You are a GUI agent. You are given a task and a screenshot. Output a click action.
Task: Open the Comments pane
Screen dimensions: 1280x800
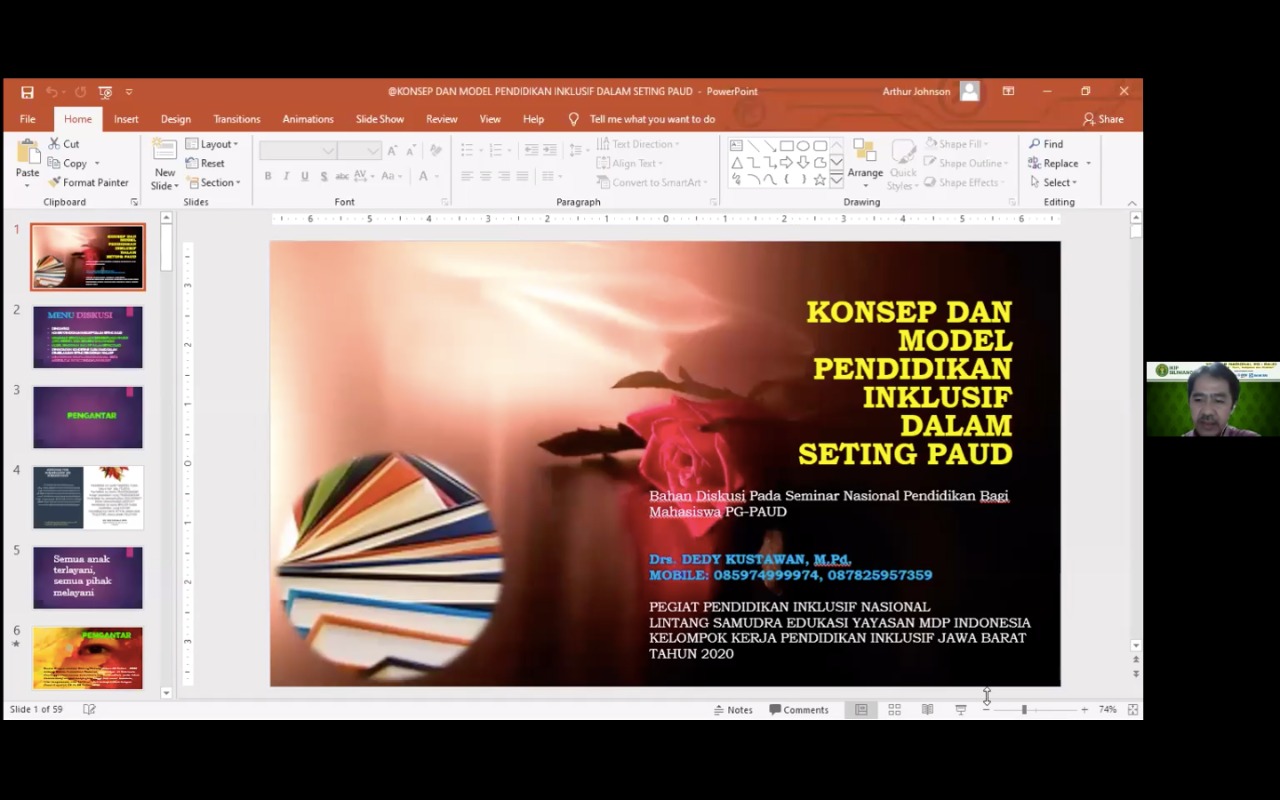[800, 709]
